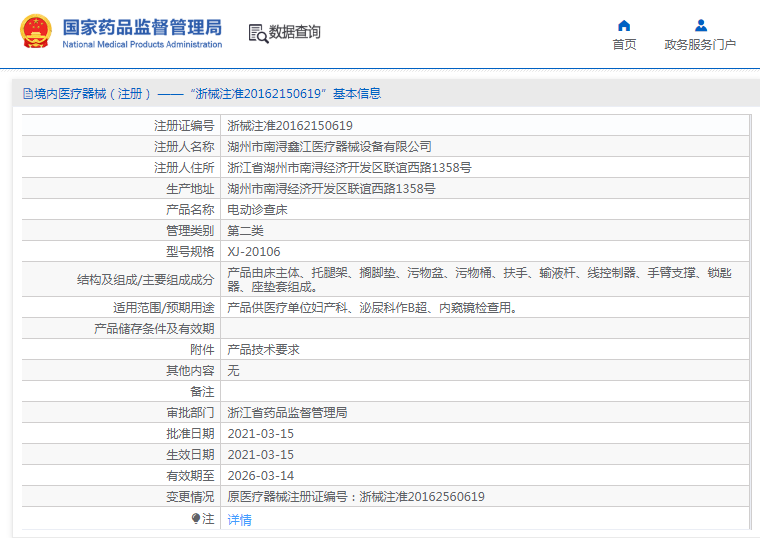Viewport: 760px width, 538px height.
Task: Click the 有效期至 row label
Action: click(190, 475)
